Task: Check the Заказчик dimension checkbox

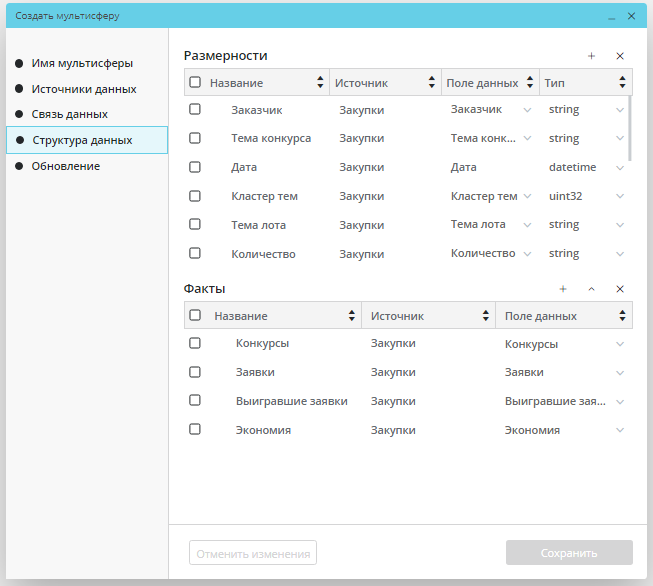Action: click(x=195, y=109)
